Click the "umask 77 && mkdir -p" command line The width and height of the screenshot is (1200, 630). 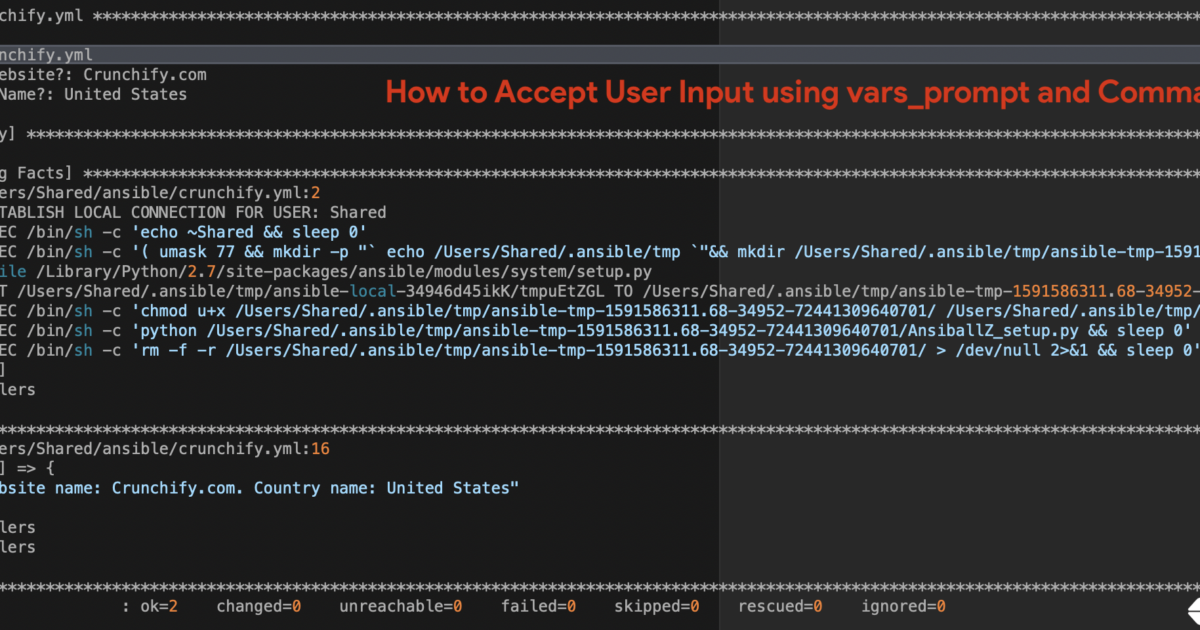pyautogui.click(x=600, y=251)
